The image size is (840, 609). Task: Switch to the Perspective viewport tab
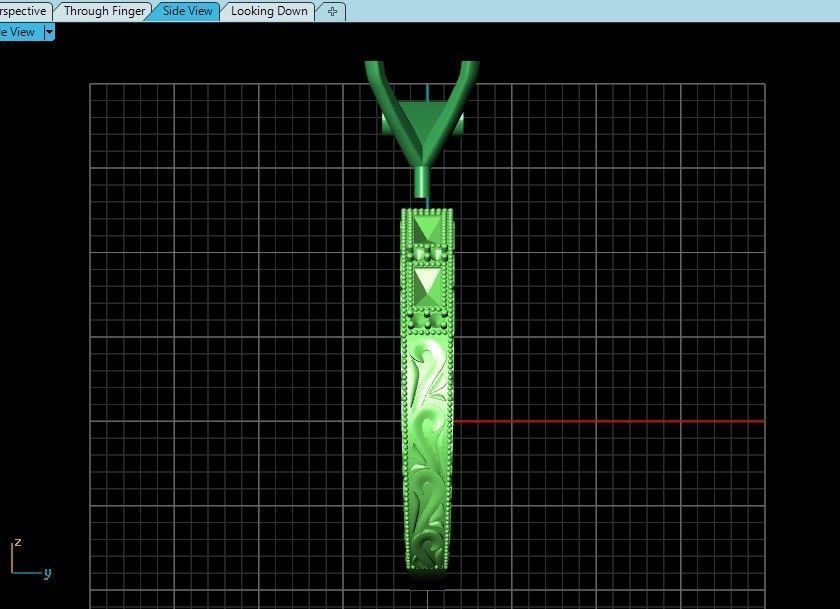[24, 11]
